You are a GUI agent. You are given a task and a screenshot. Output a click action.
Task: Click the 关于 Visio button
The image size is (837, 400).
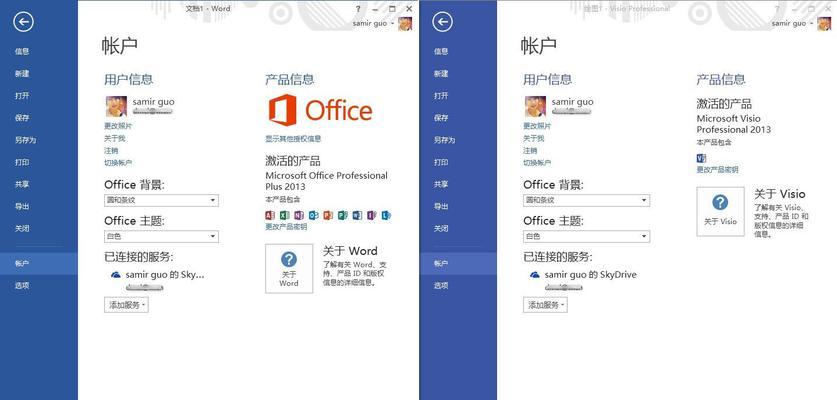tap(720, 211)
